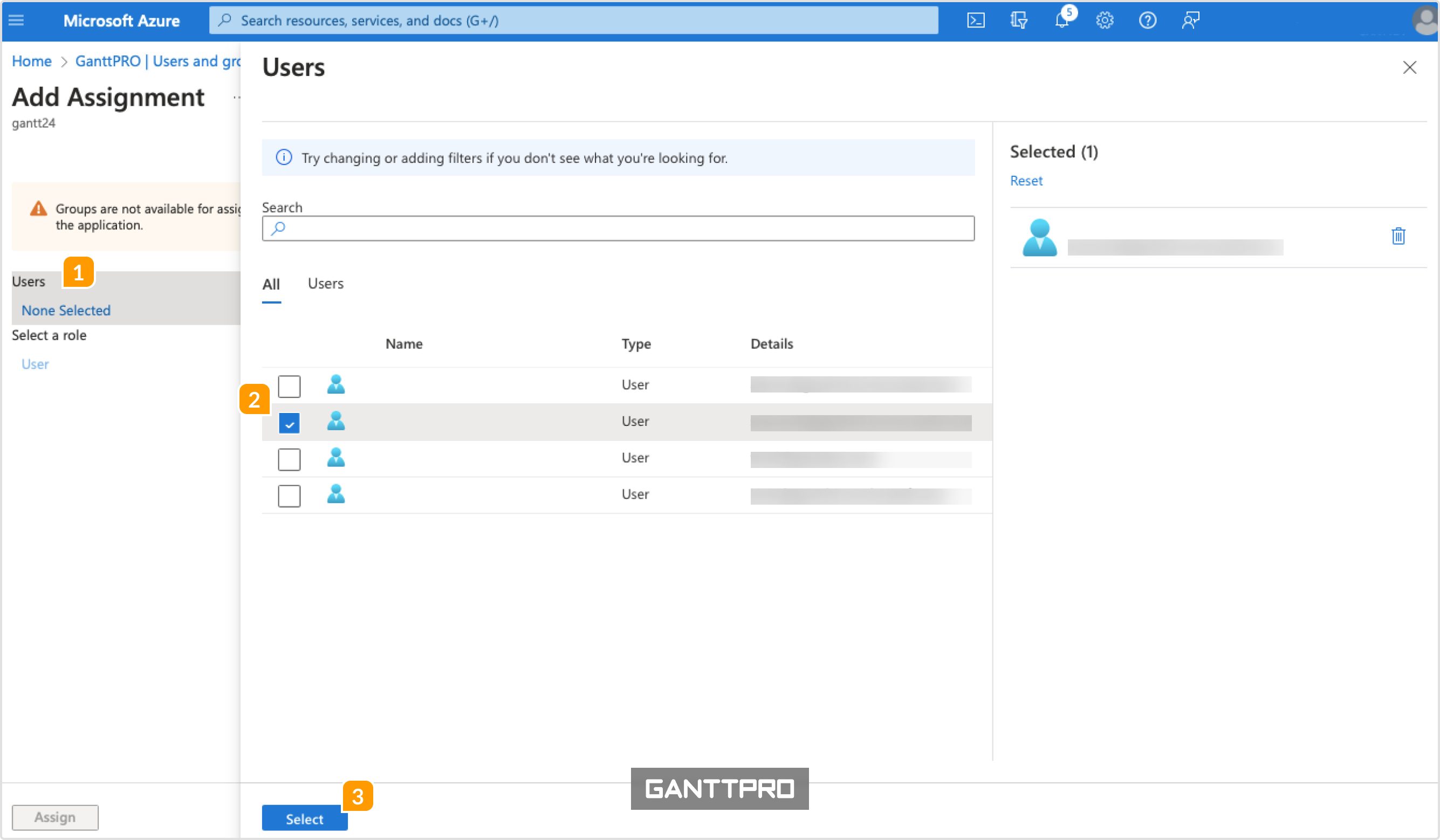Switch to the All tab
The image size is (1440, 840).
pyautogui.click(x=271, y=284)
